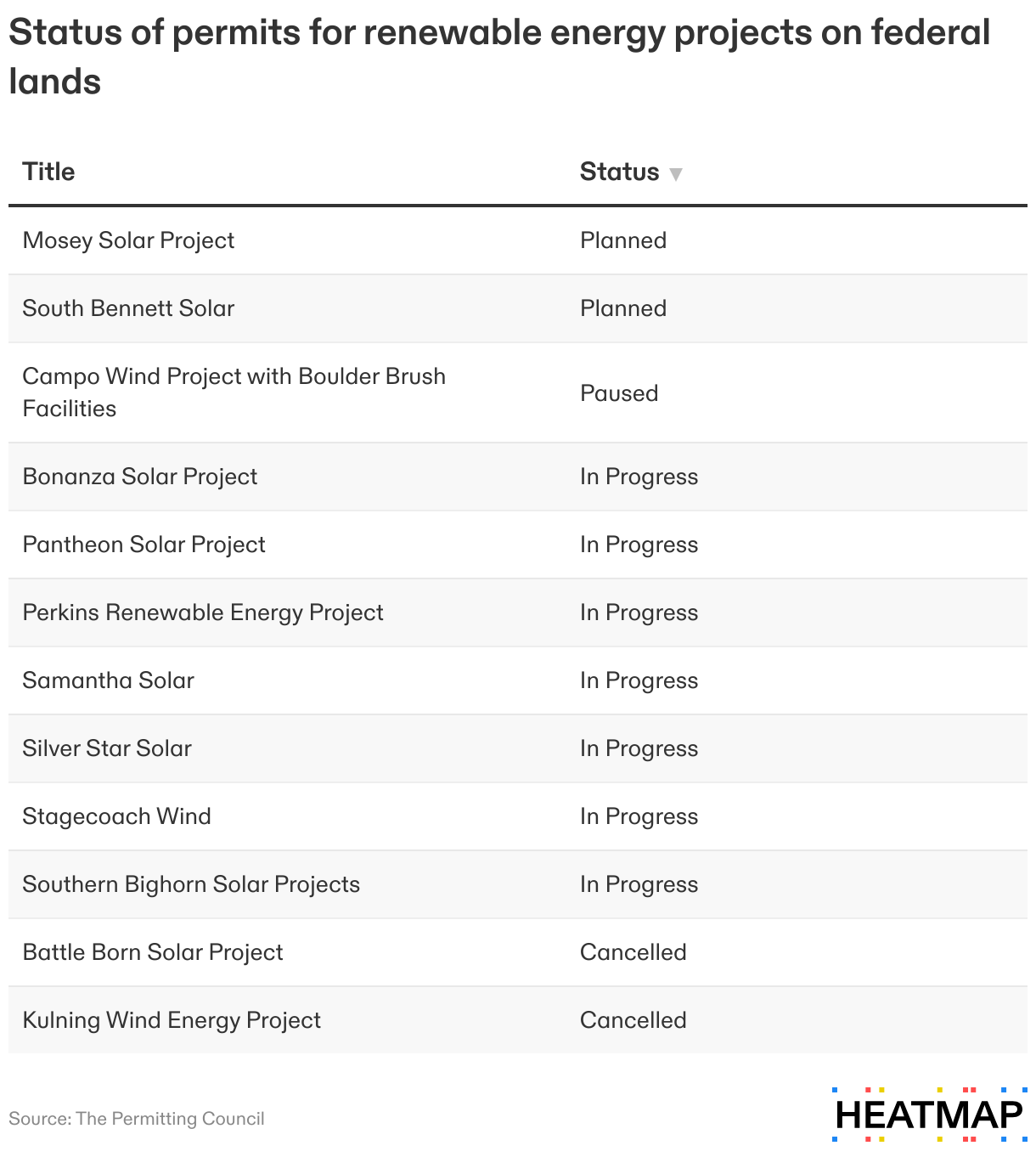This screenshot has width=1036, height=1157.
Task: Sort table by Status column header
Action: (x=619, y=172)
